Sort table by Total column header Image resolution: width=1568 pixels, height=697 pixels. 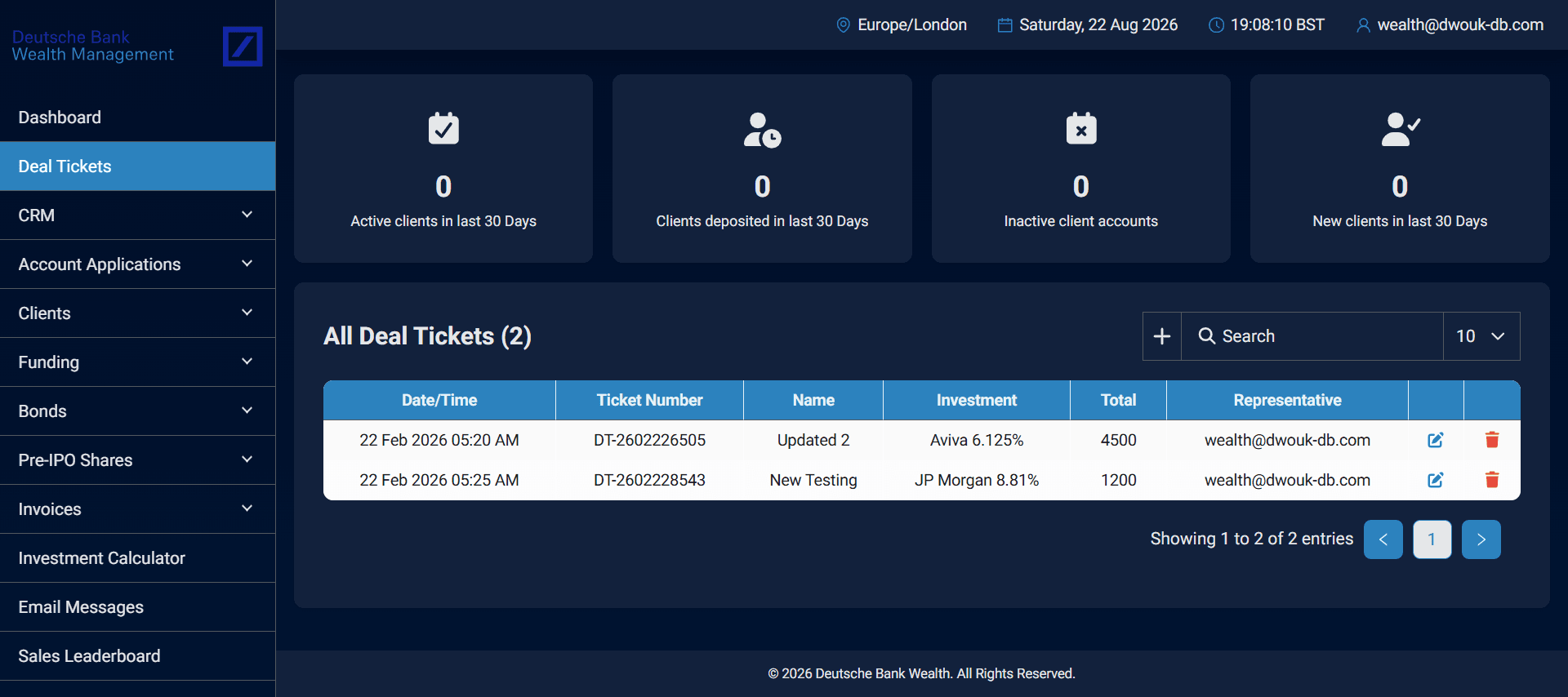click(1118, 400)
